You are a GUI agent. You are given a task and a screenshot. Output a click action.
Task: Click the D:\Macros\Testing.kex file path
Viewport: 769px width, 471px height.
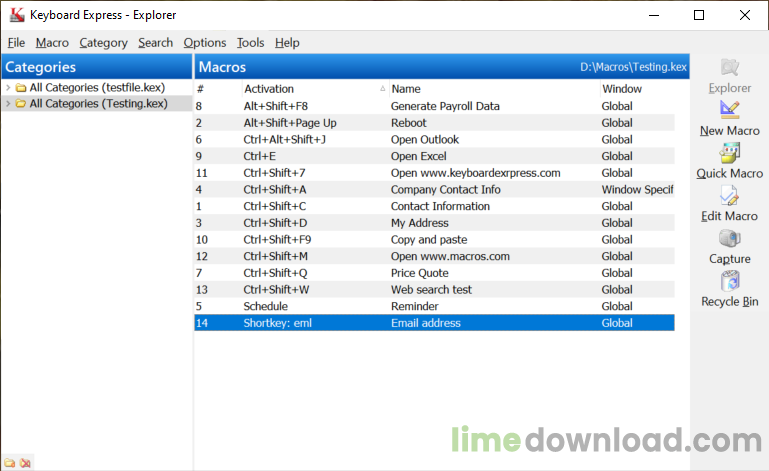click(633, 67)
